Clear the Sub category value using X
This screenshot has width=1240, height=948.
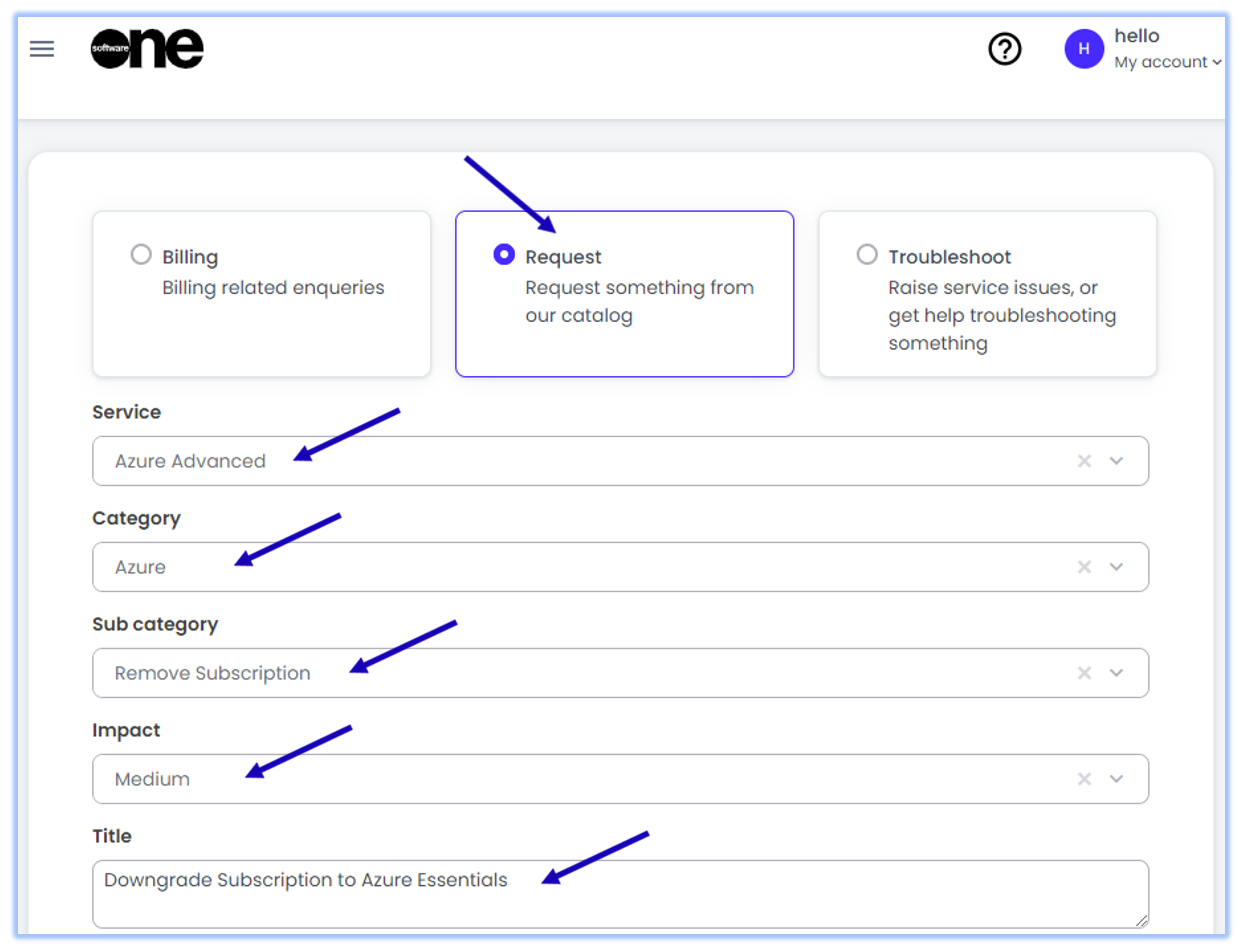point(1084,673)
